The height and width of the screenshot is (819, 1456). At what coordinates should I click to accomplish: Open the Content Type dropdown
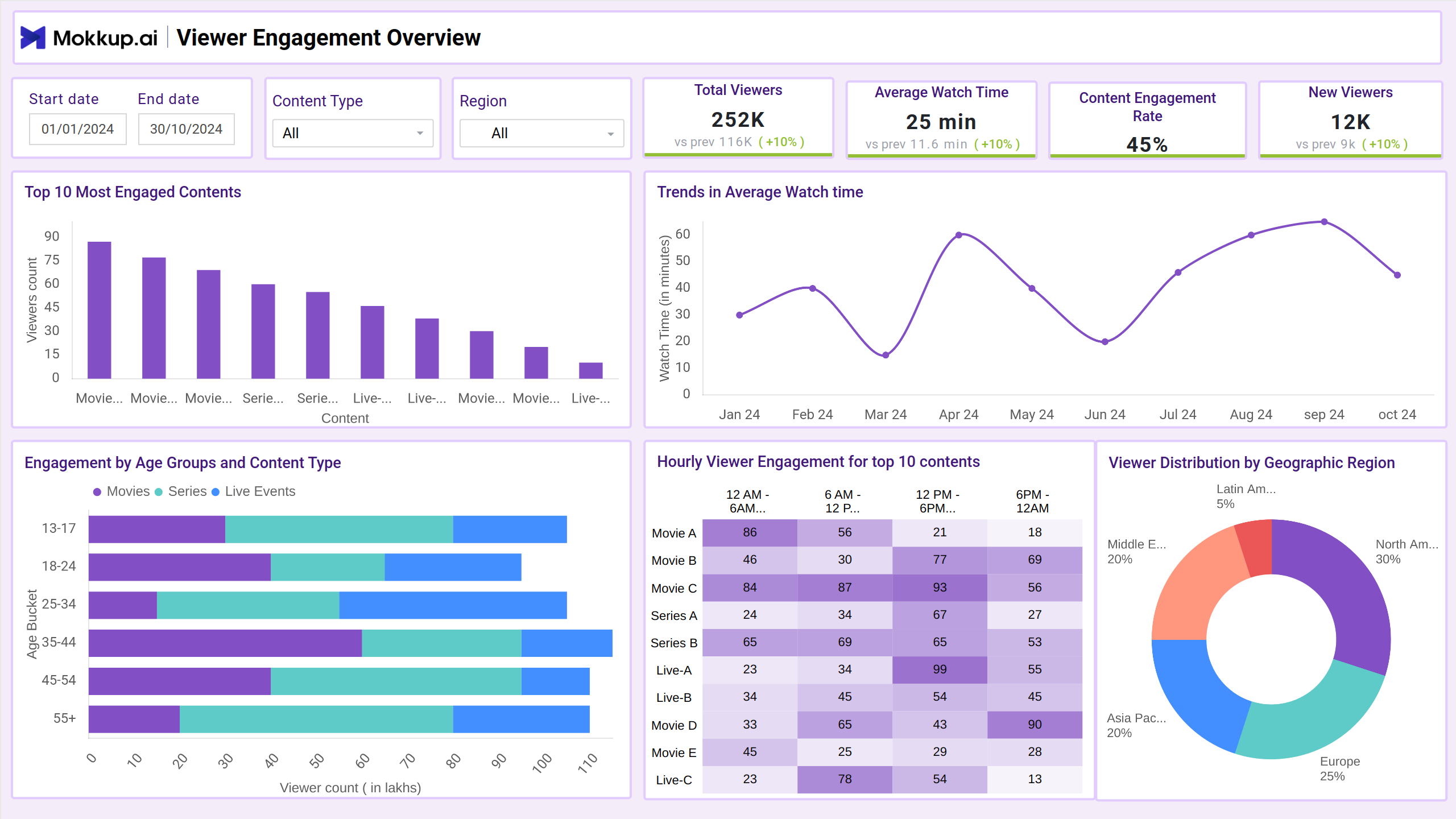click(353, 133)
